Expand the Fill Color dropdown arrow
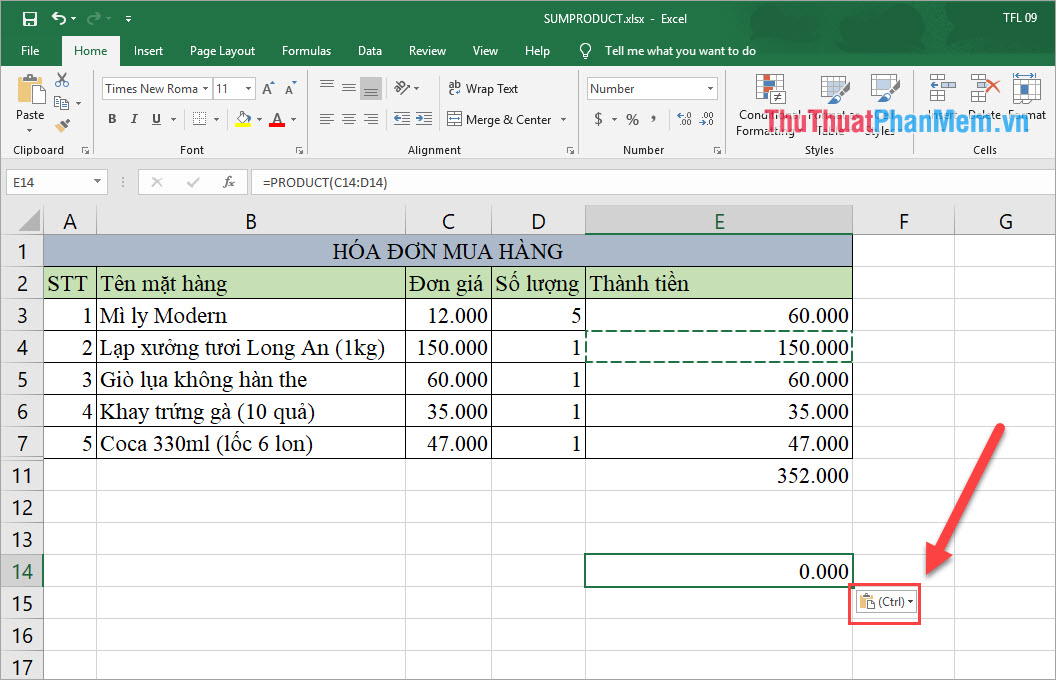1056x680 pixels. 258,118
